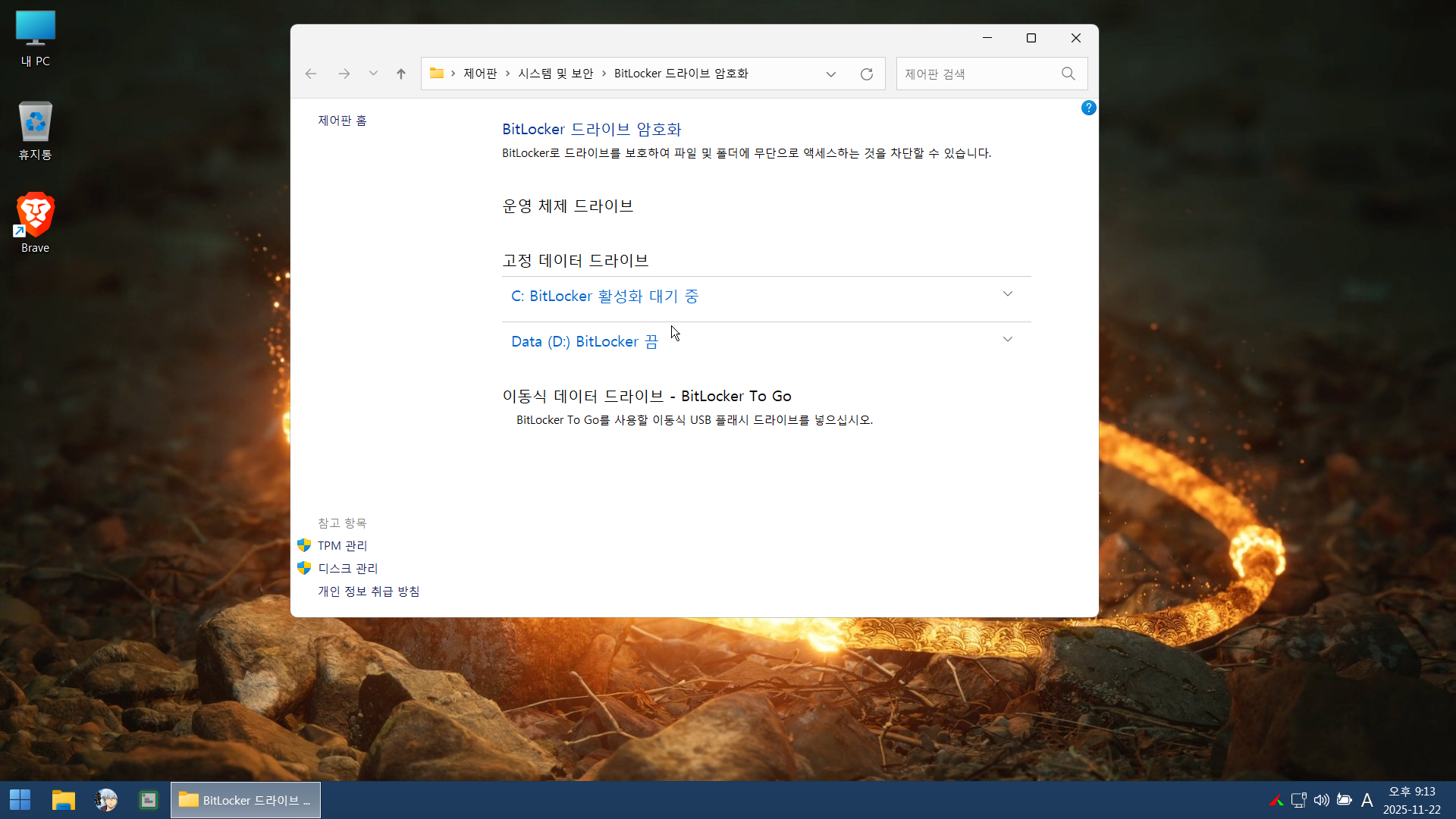
Task: Click 시스템 및 보안 breadcrumb item
Action: pyautogui.click(x=555, y=74)
